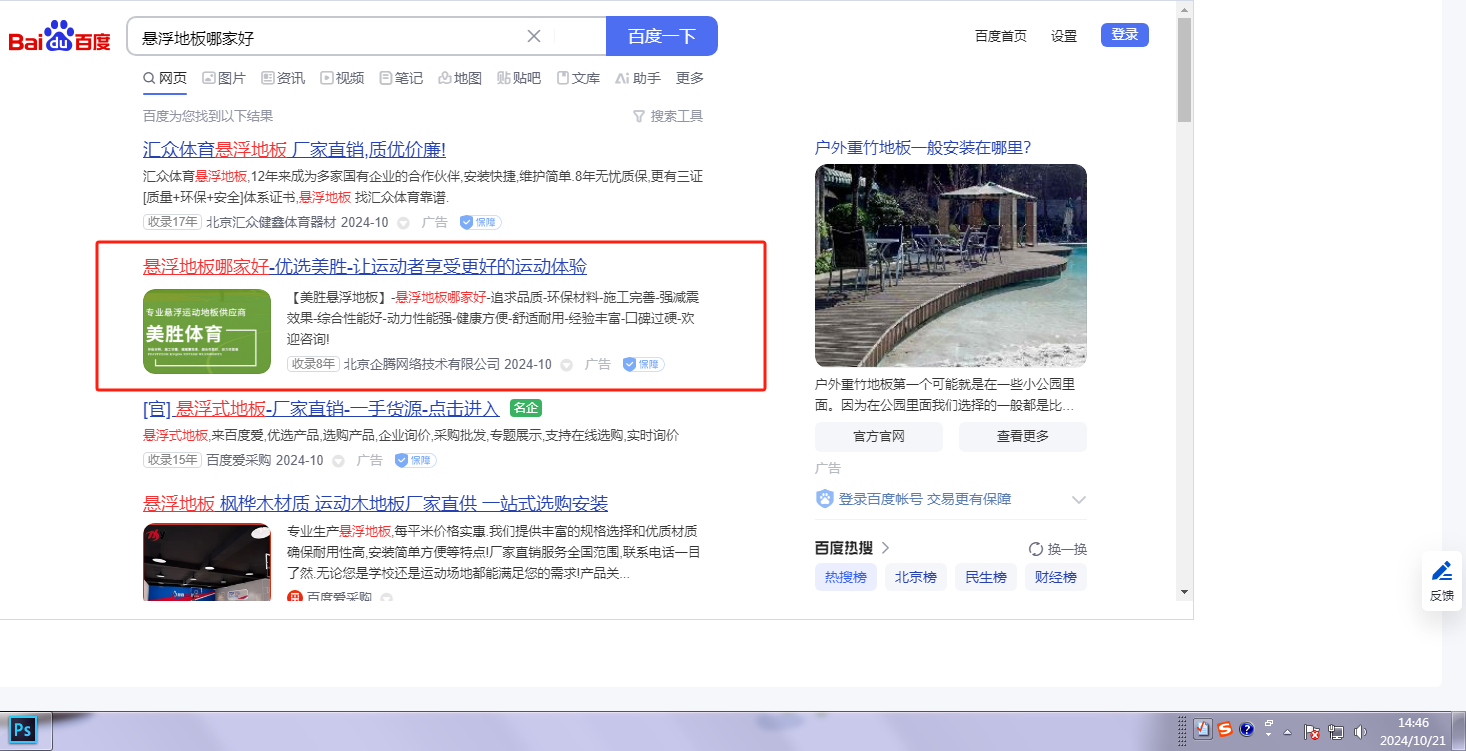Show hidden tray icons with the up arrow

point(1288,731)
